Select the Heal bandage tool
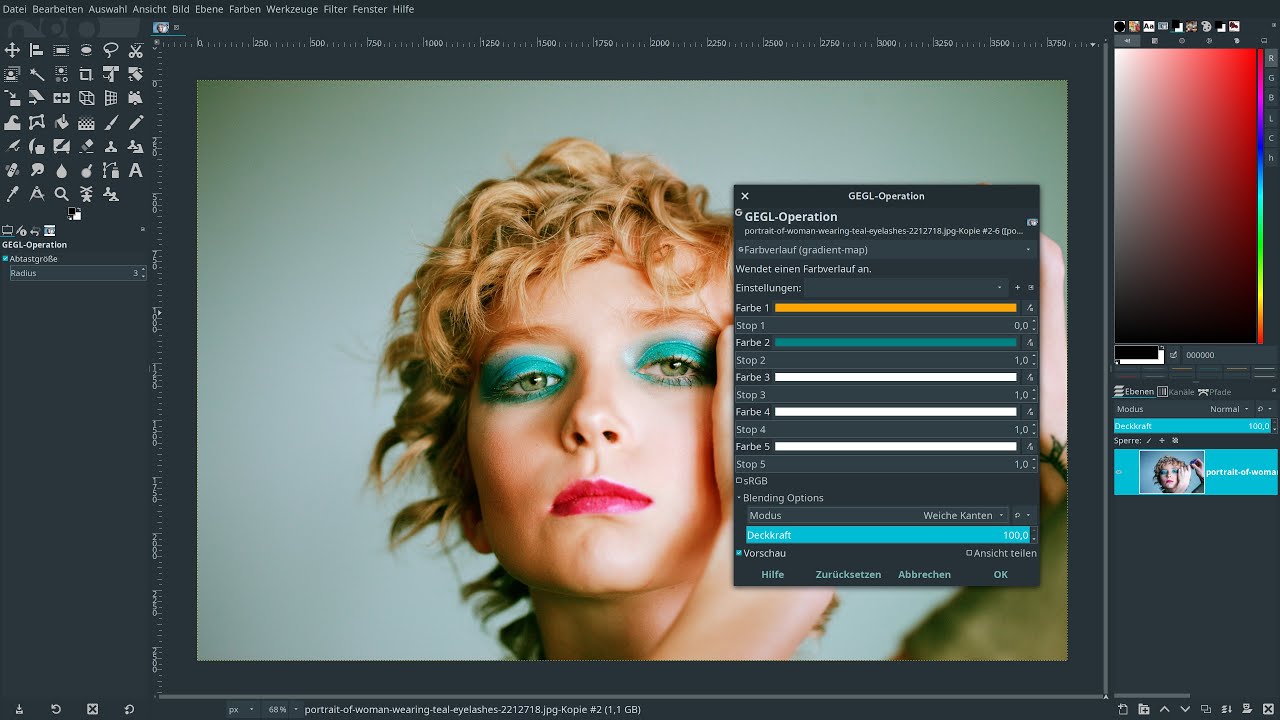Screen dimensions: 1280x720 coord(12,171)
